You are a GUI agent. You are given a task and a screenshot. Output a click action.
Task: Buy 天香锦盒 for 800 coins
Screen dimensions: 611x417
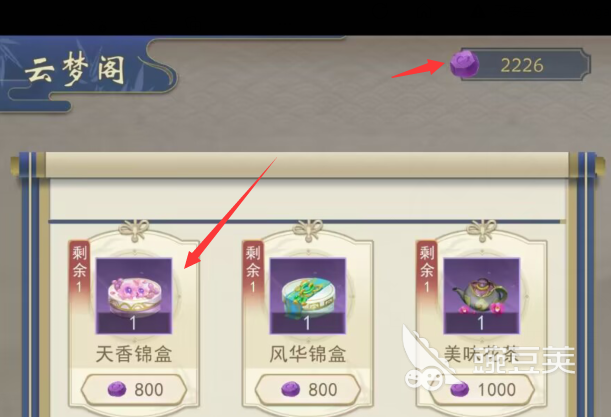(134, 389)
